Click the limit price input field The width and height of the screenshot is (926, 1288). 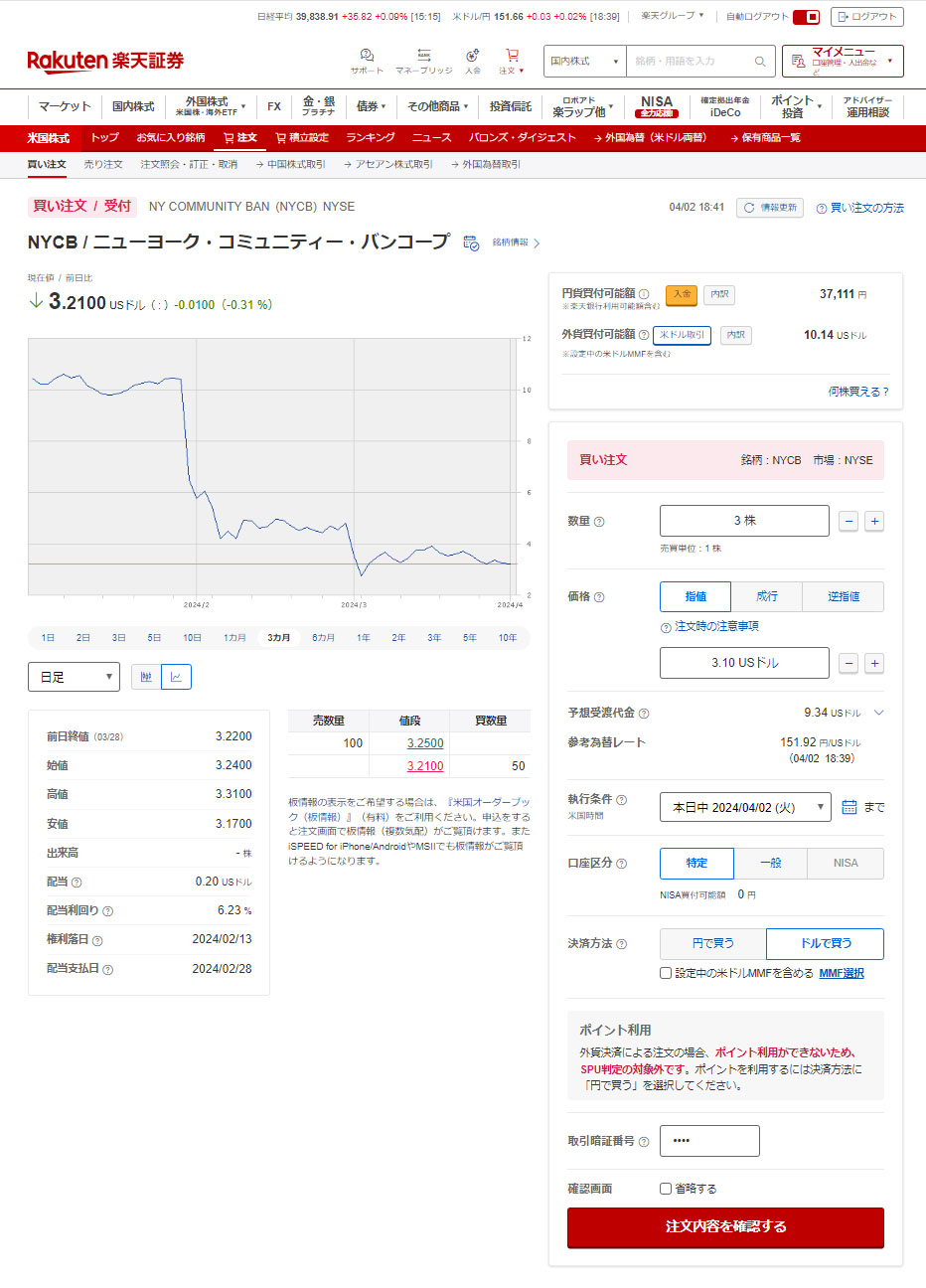point(744,663)
